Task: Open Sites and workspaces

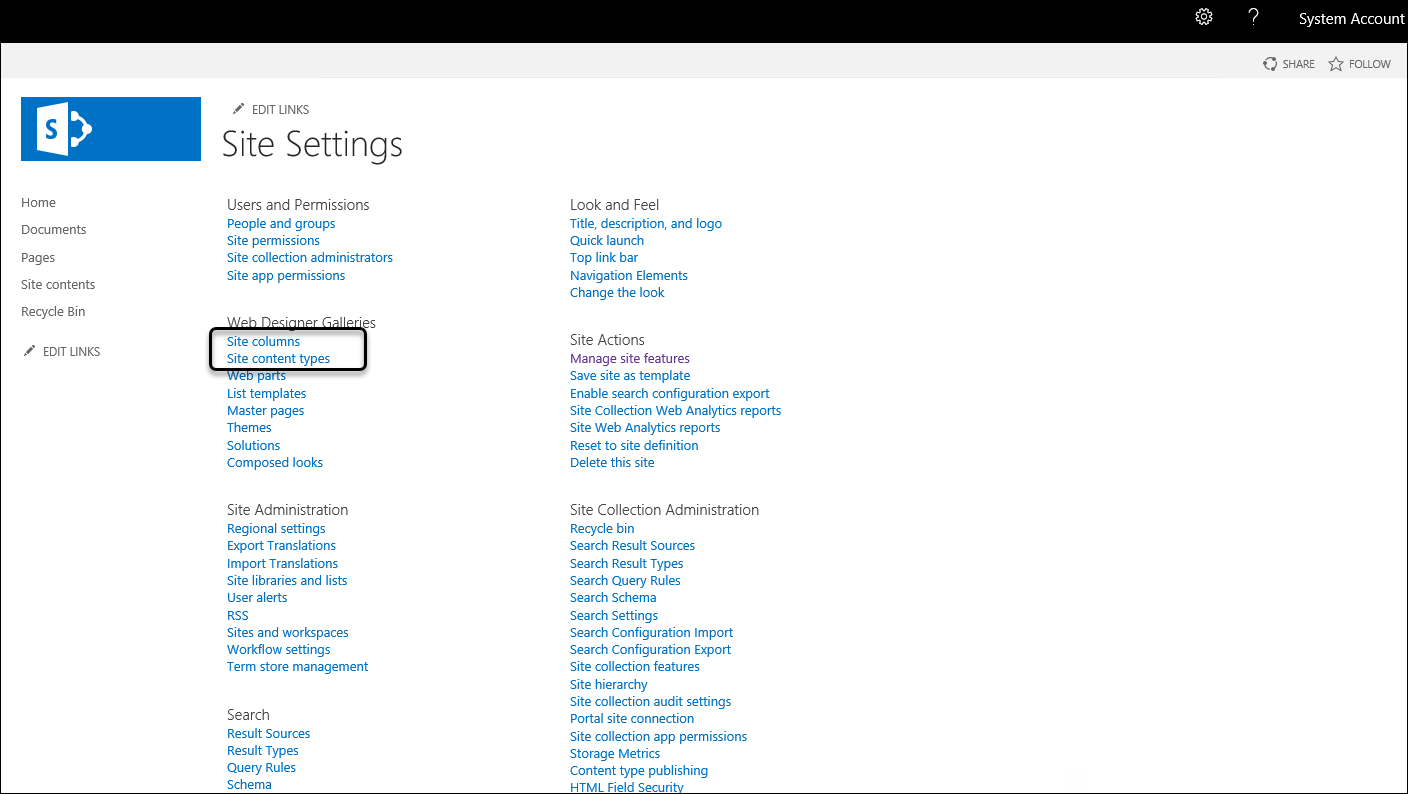Action: pyautogui.click(x=288, y=633)
